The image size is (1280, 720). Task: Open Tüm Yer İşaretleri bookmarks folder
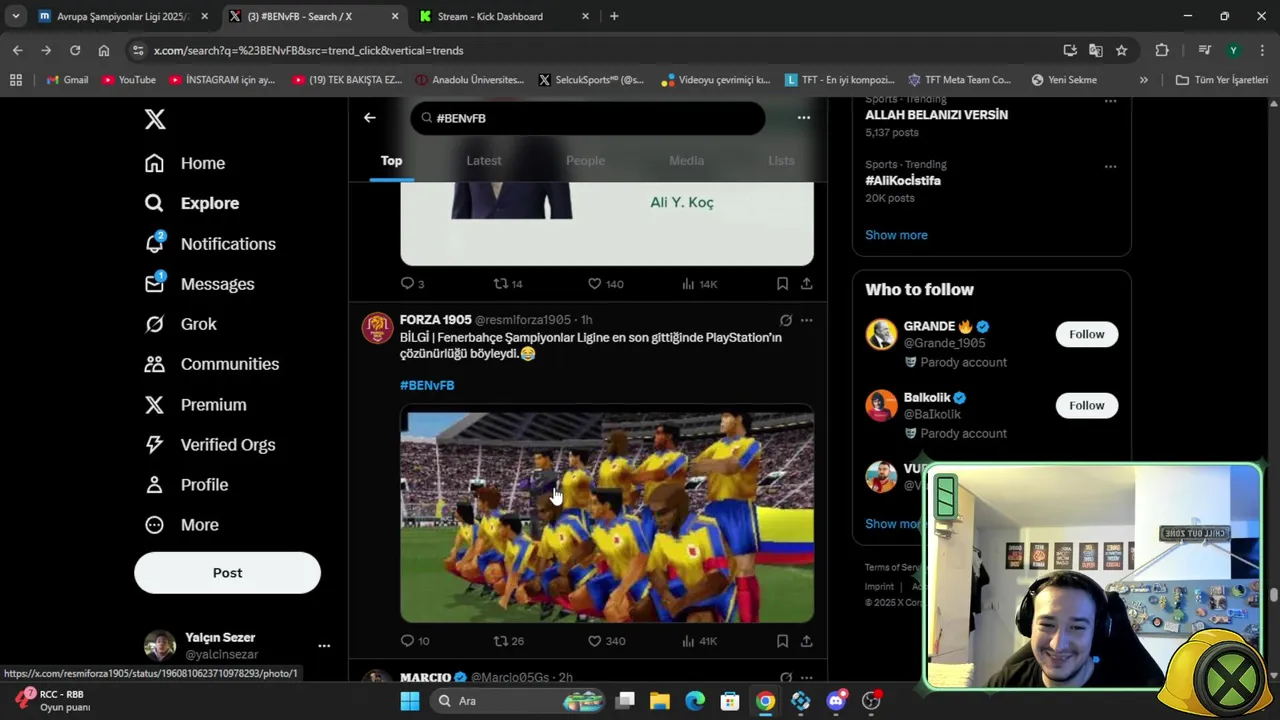click(1222, 80)
